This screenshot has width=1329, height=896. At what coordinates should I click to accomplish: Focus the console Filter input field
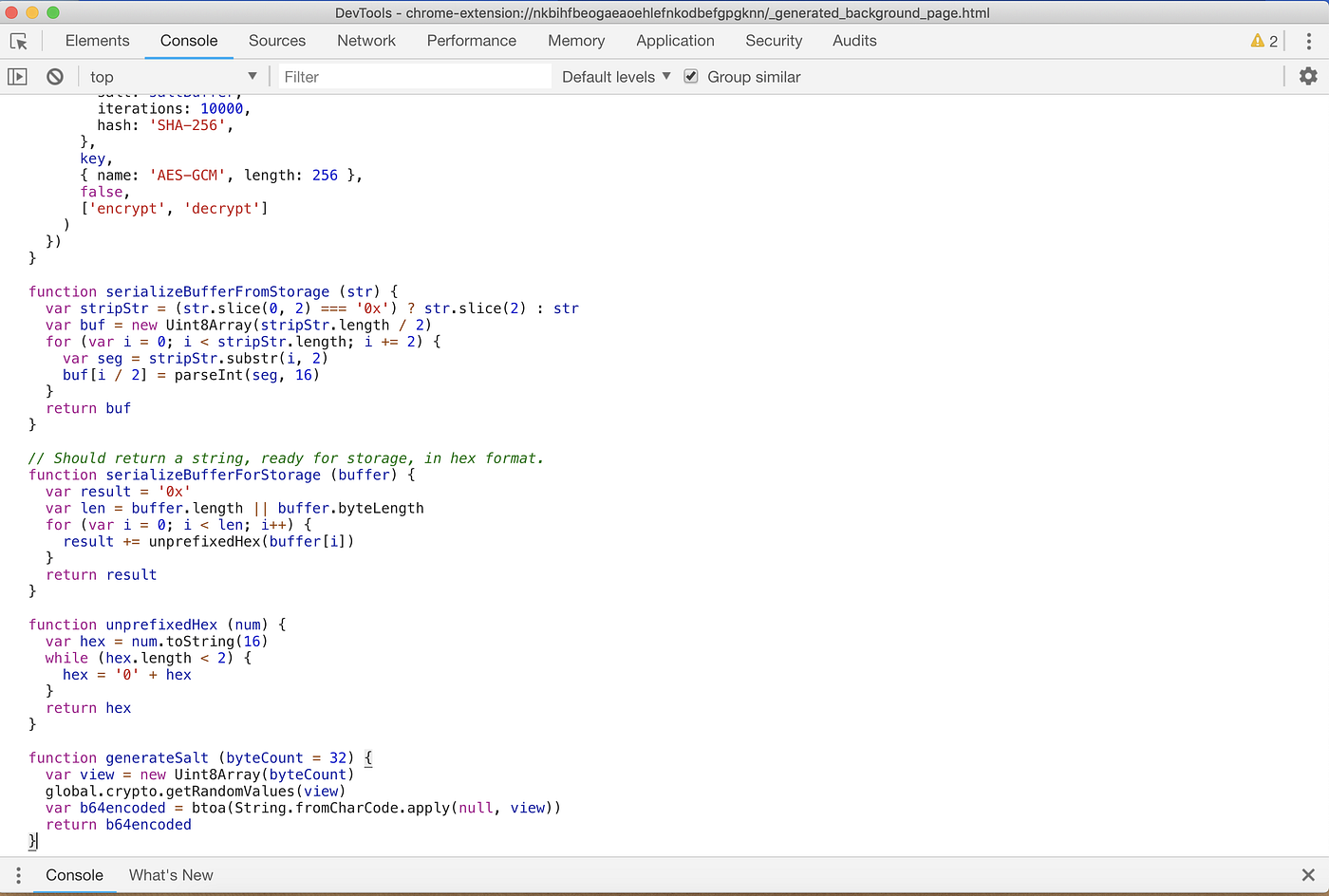[x=414, y=77]
